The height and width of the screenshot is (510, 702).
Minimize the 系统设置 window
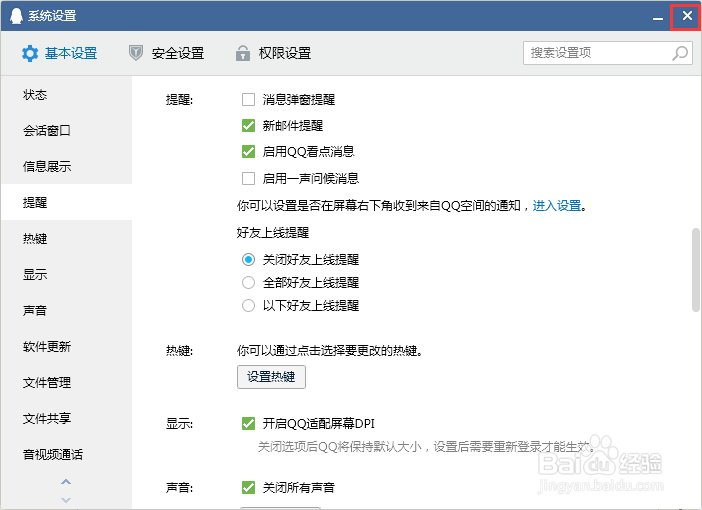658,17
